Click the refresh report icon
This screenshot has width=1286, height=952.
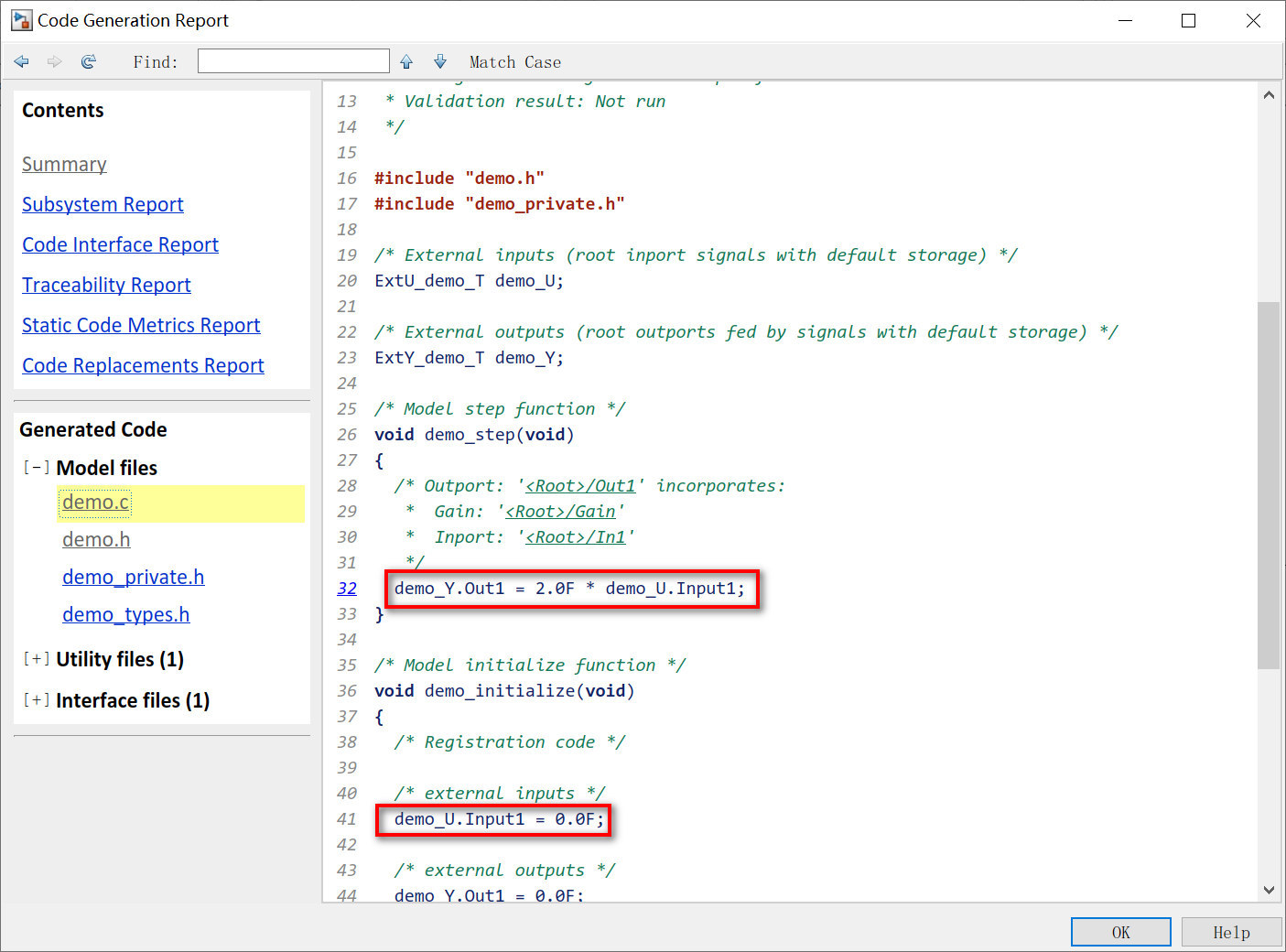pyautogui.click(x=89, y=61)
